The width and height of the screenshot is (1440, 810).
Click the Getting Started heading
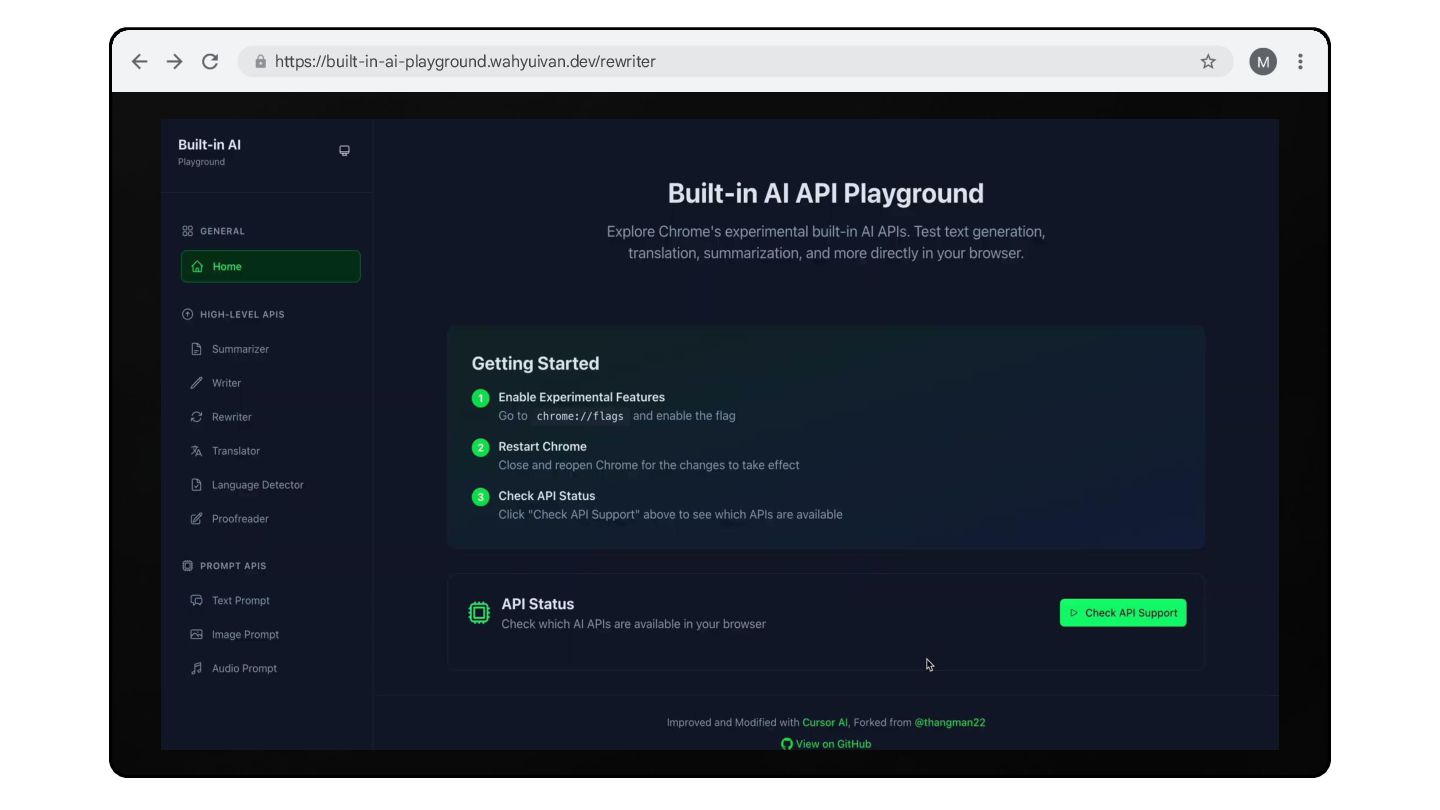tap(536, 363)
